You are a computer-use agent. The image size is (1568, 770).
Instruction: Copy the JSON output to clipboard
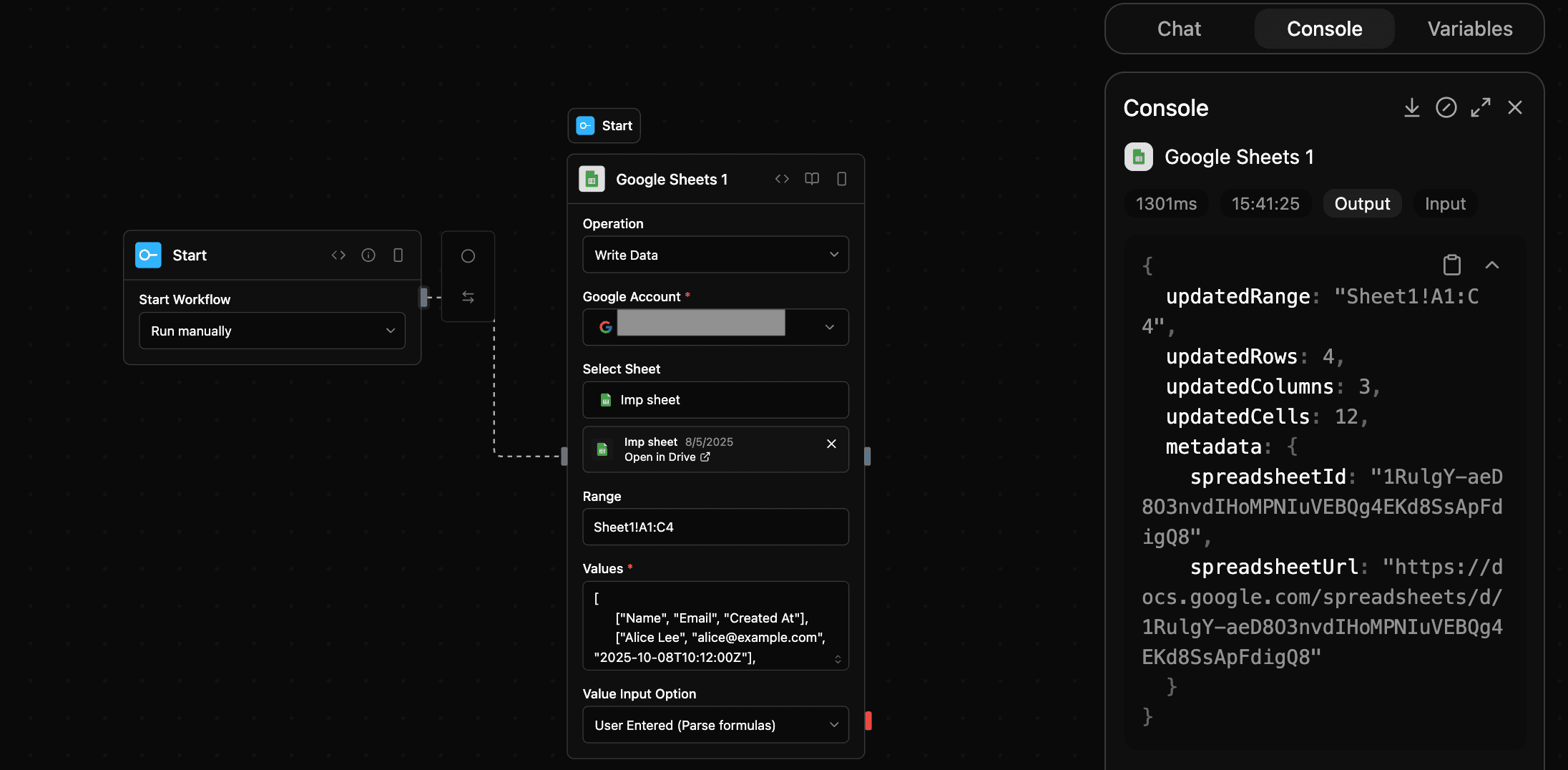tap(1451, 264)
